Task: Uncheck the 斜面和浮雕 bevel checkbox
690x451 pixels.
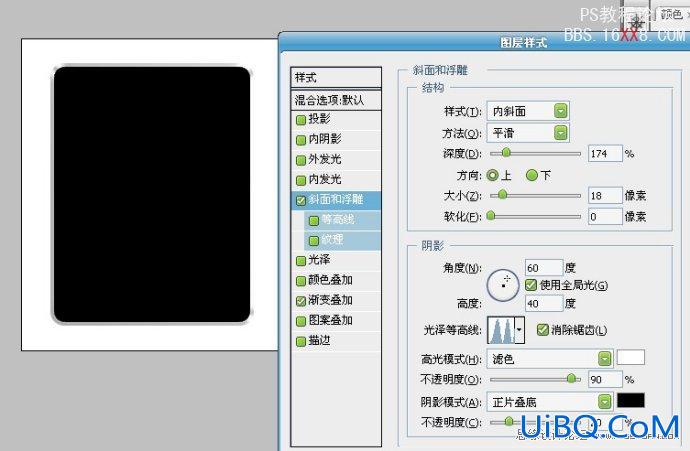Action: pos(301,201)
